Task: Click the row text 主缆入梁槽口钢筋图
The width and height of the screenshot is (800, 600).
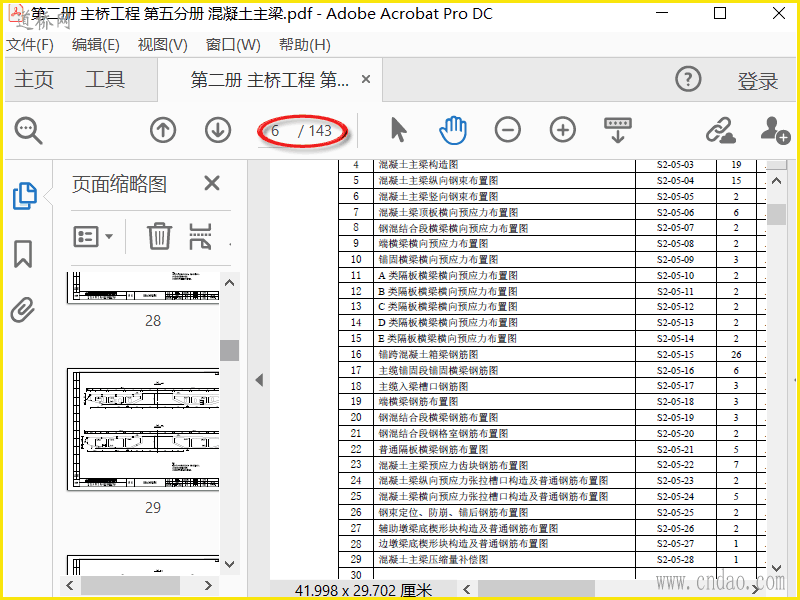Action: pos(423,386)
